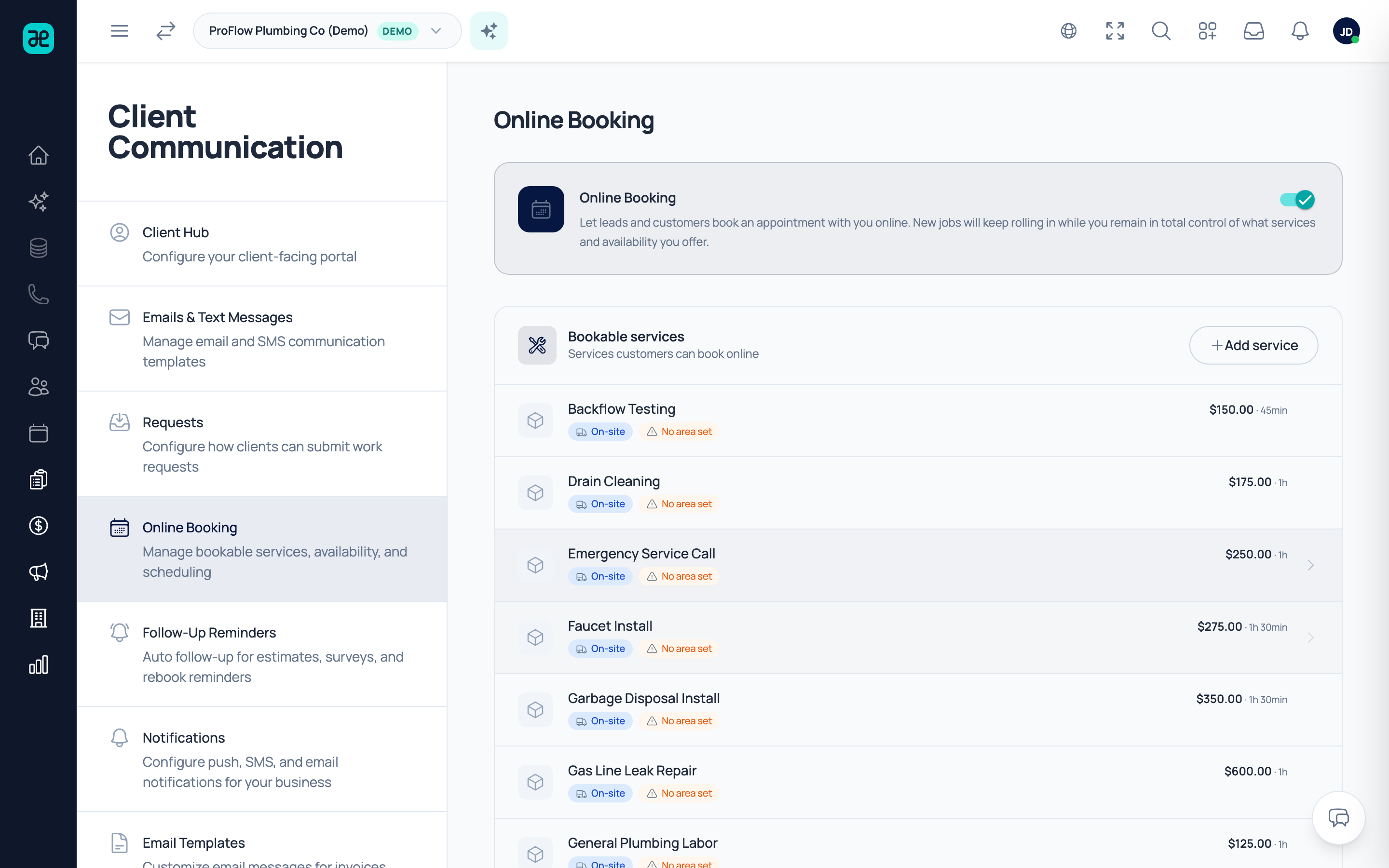The width and height of the screenshot is (1389, 868).
Task: Open the inbox tray icon
Action: 1253,31
